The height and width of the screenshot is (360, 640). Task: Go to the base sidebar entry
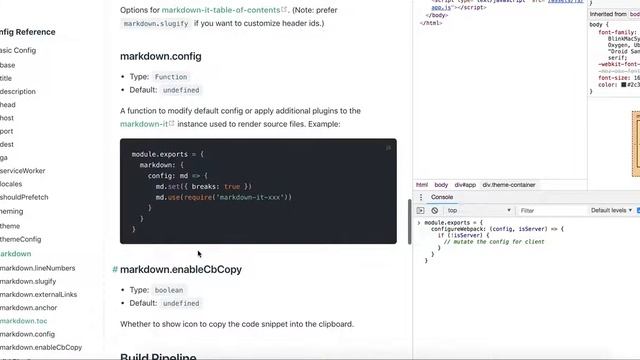8,65
